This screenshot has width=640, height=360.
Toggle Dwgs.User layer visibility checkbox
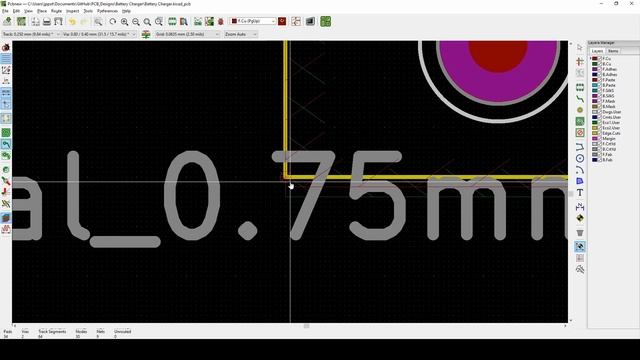(x=600, y=112)
